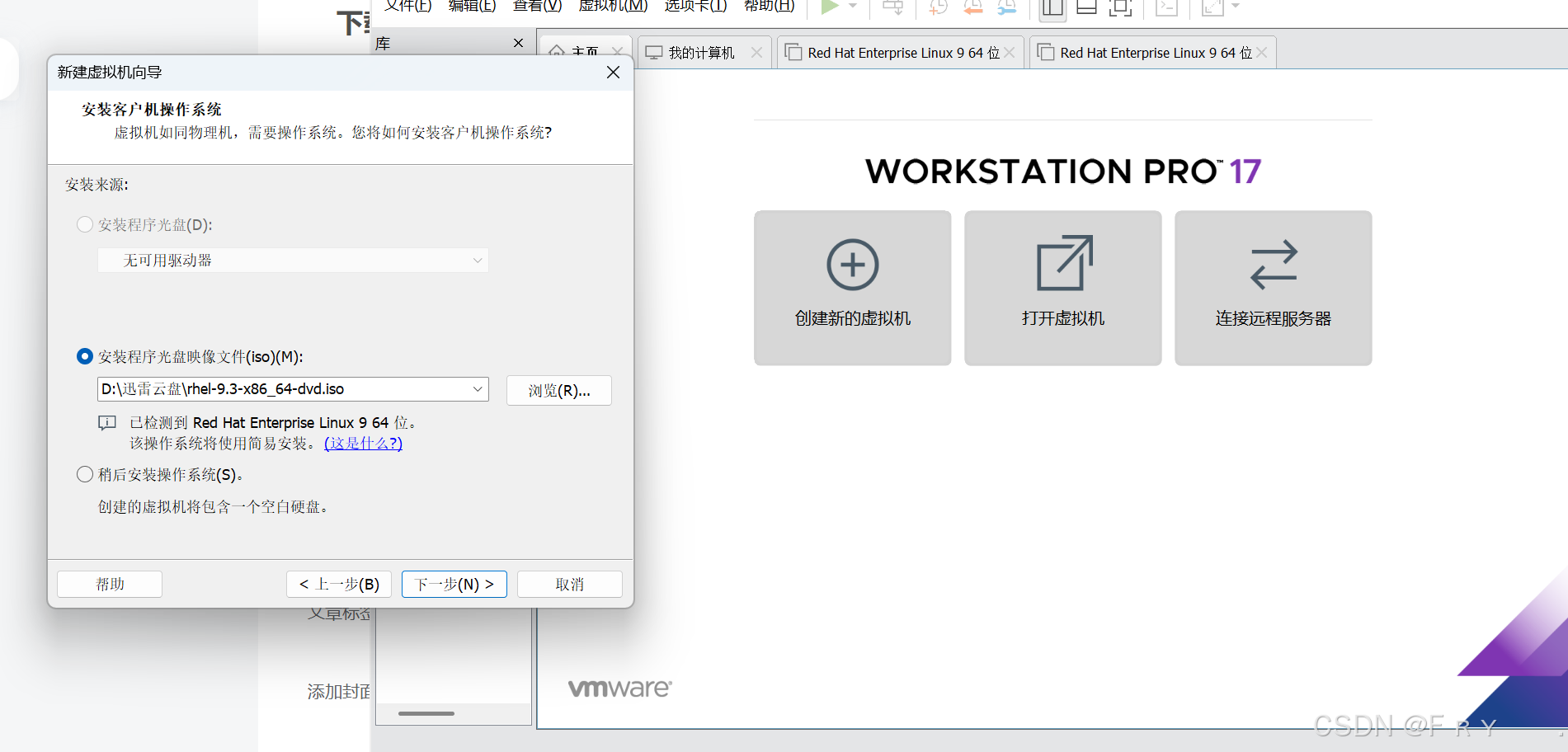Toggle the thumbnail bar layout icon

[x=1086, y=7]
